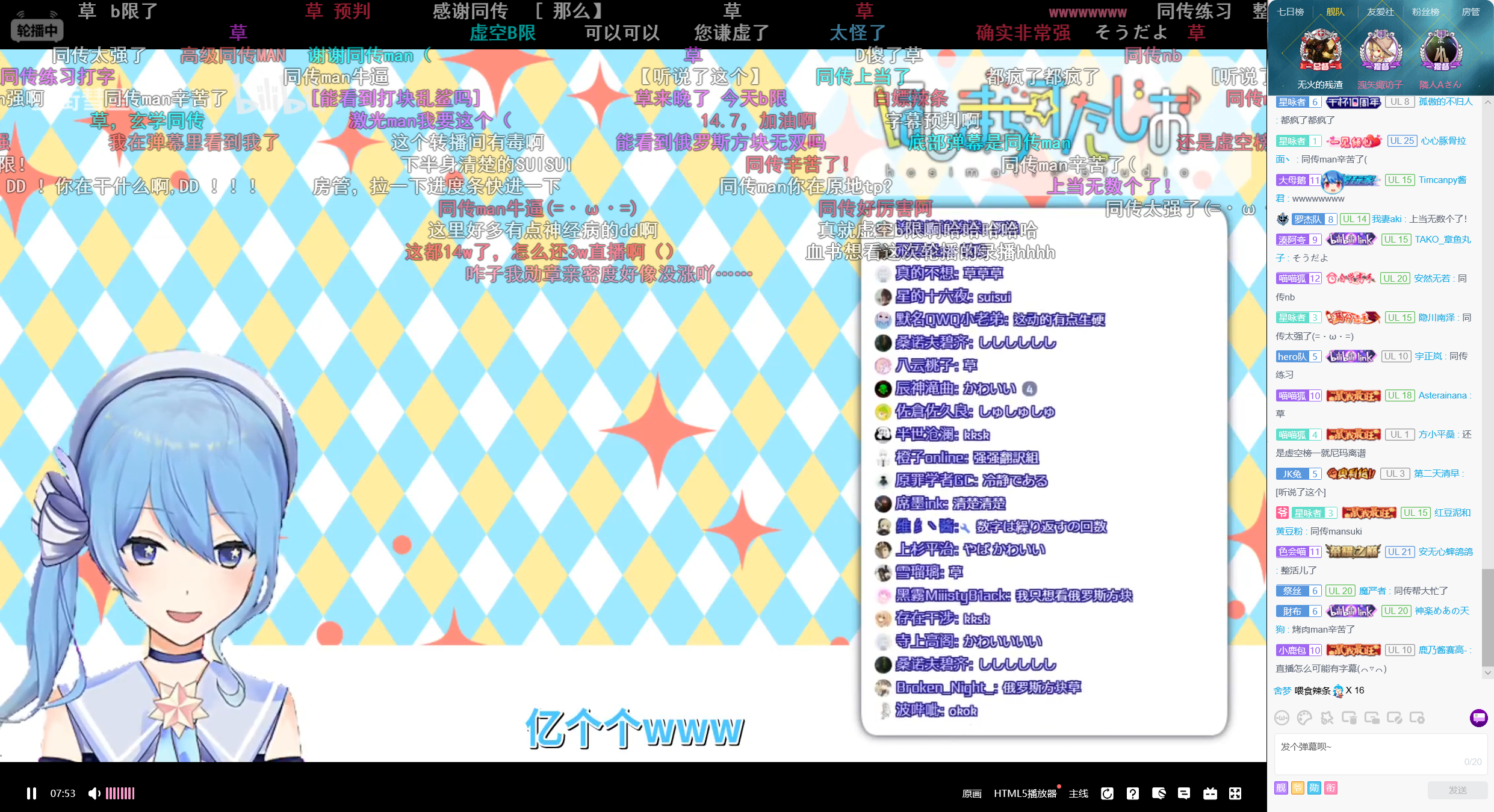Click the chat scrollbar down arrow
1494x812 pixels.
click(1488, 673)
